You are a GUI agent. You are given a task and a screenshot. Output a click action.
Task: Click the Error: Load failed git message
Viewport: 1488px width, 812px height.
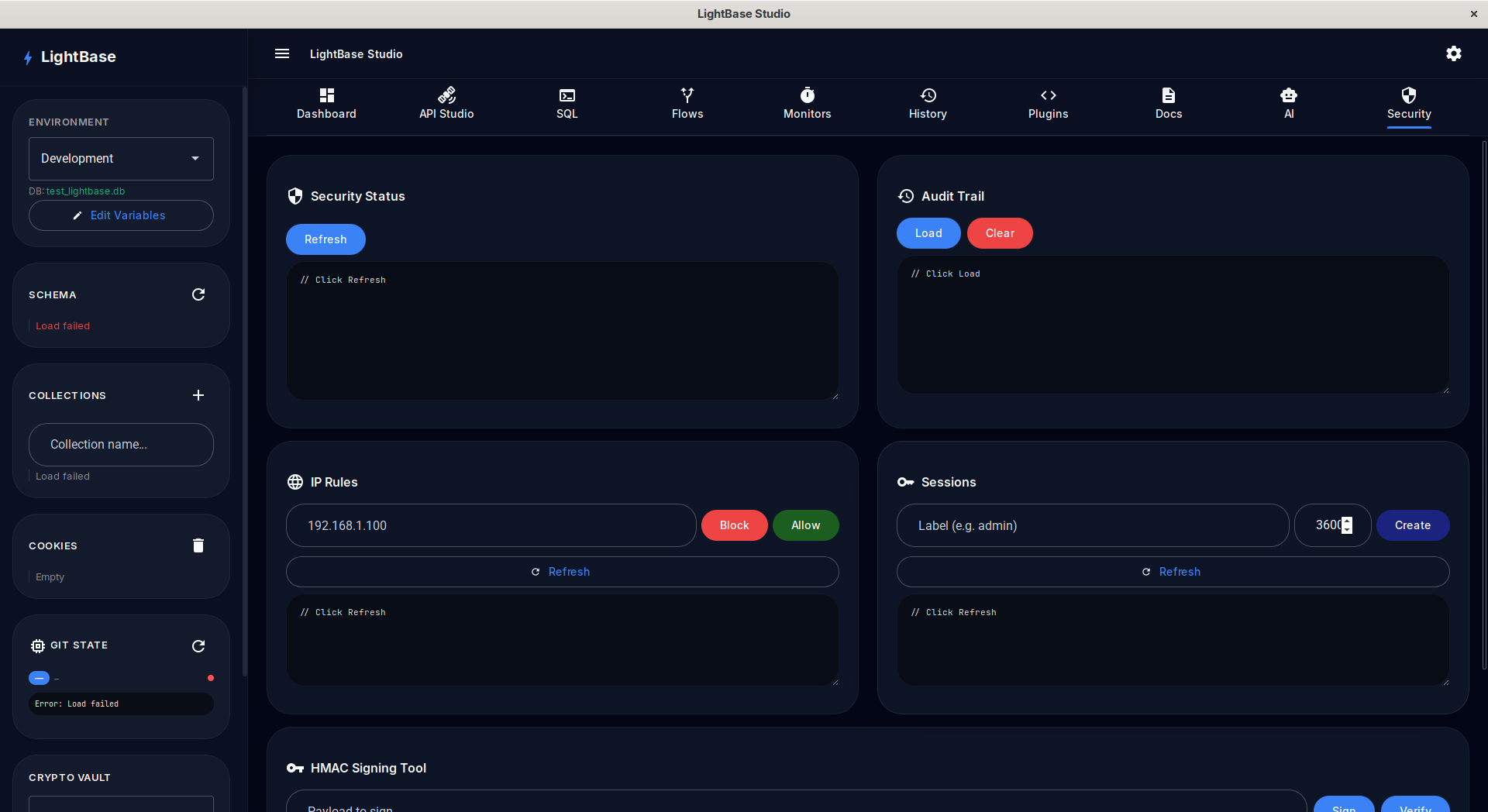point(77,704)
